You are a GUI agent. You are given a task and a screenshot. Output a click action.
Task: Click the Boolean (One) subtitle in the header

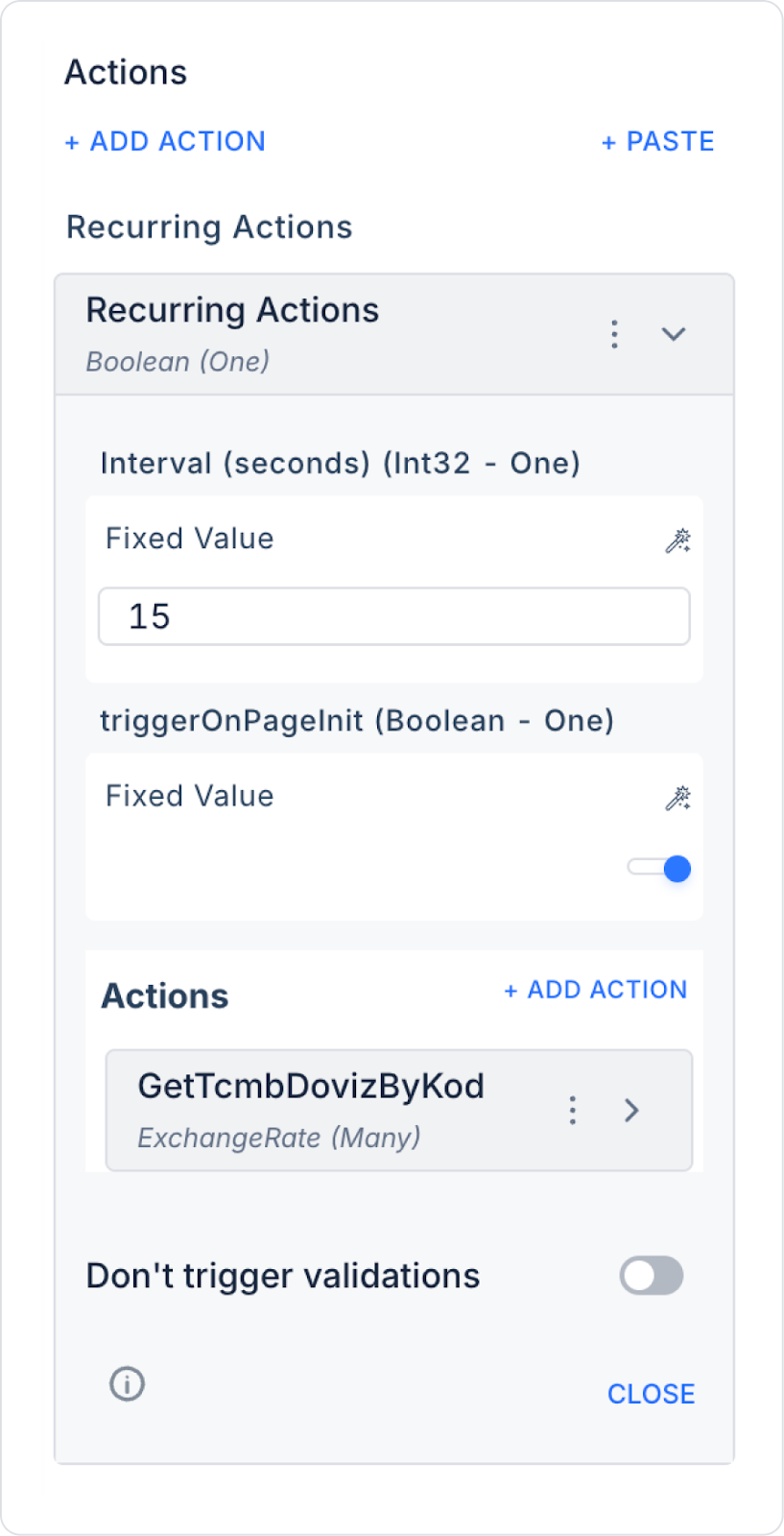(x=178, y=362)
